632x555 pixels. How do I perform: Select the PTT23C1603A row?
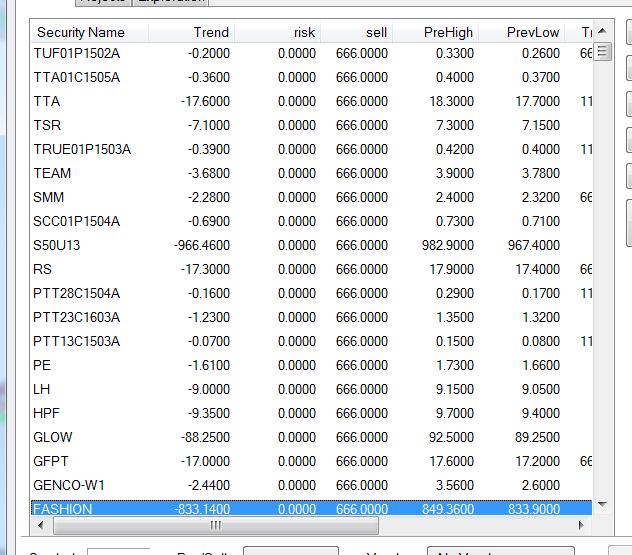[311, 317]
